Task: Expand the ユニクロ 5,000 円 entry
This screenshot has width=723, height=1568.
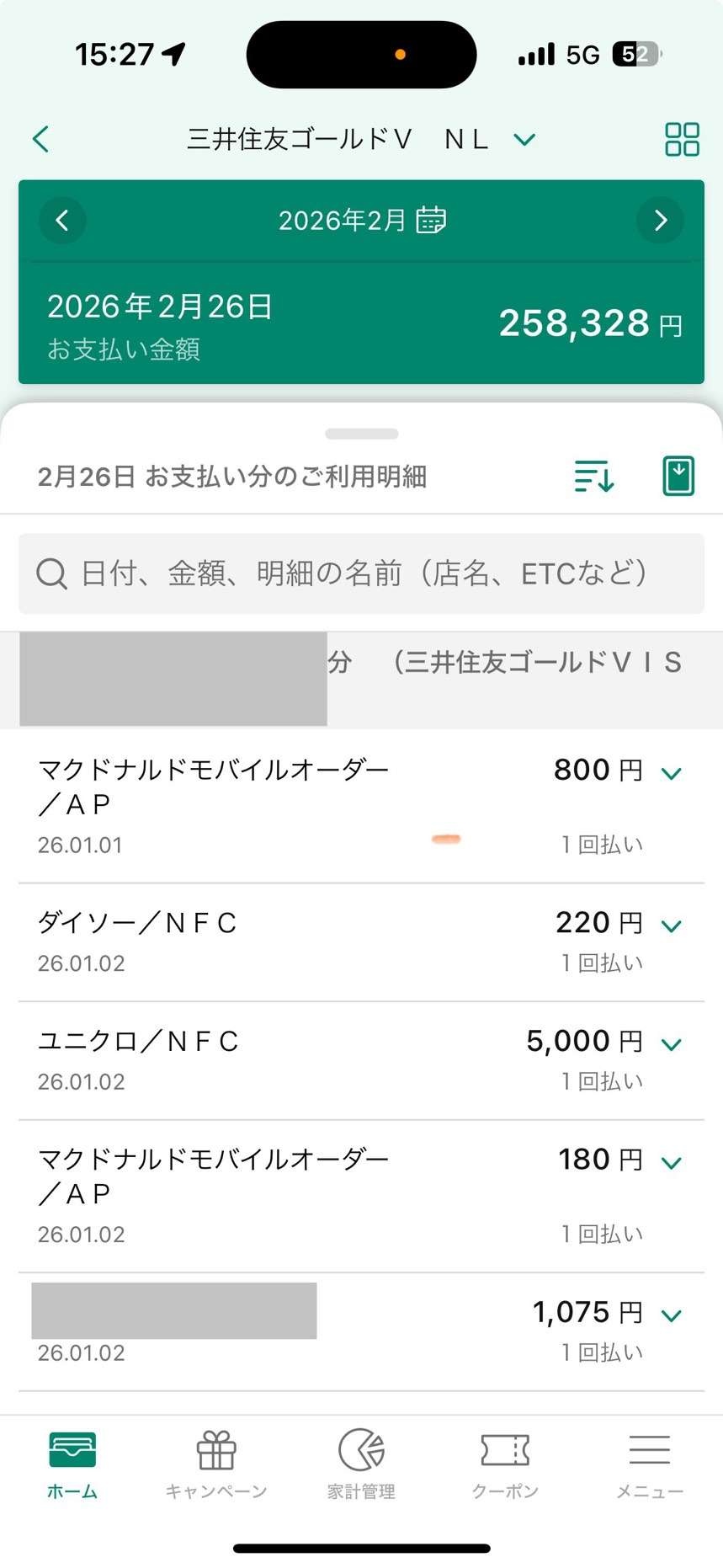Action: click(671, 1045)
